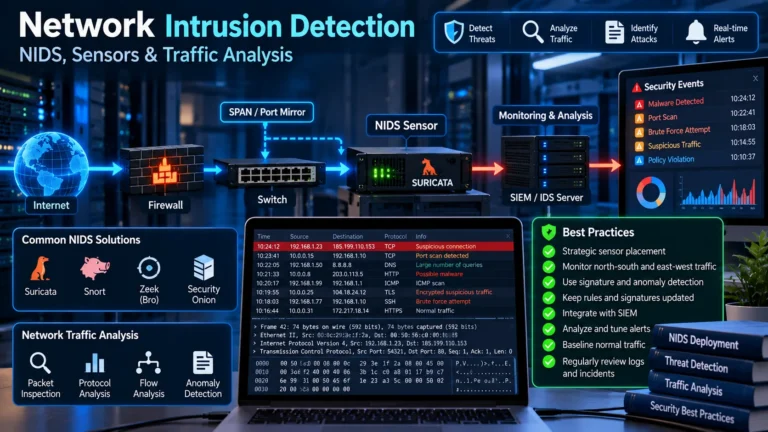
Task: Select the Normal traffic HTTPS row
Action: [383, 311]
